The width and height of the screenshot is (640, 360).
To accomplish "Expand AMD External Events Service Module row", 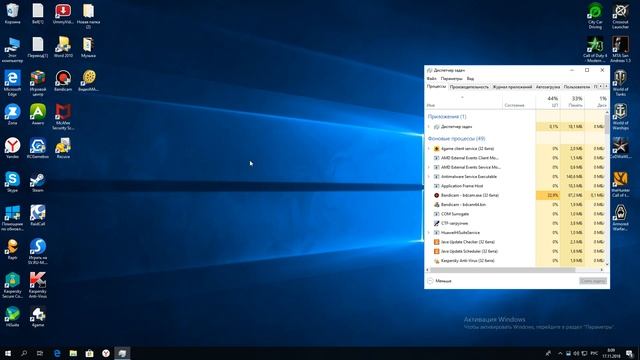I will (x=429, y=167).
